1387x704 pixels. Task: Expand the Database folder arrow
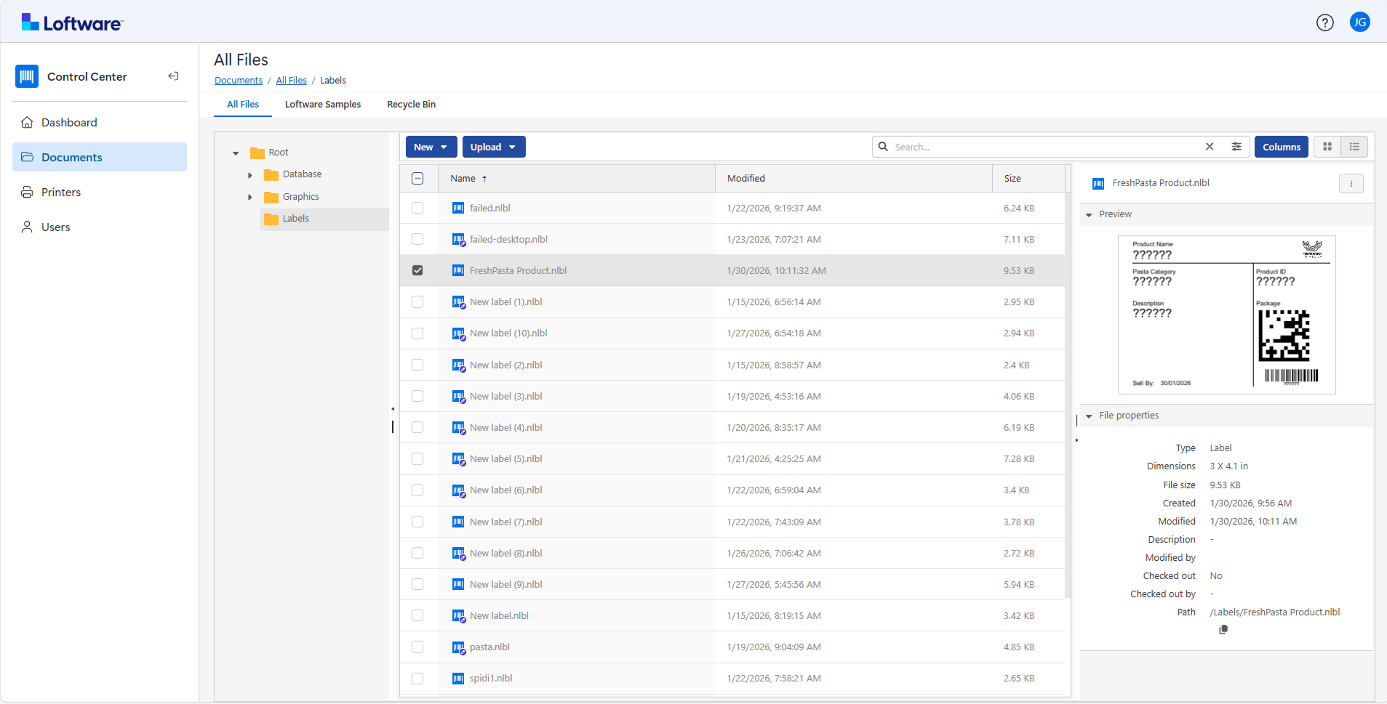[250, 175]
